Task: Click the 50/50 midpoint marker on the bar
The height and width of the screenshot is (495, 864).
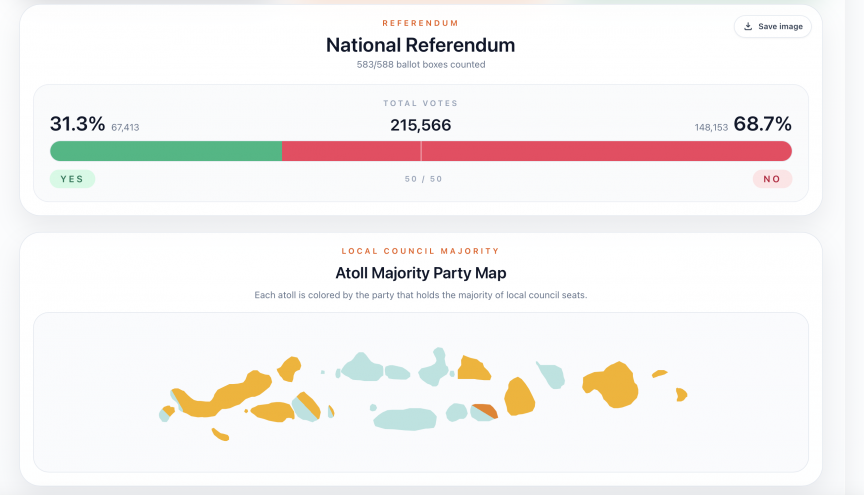Action: [x=421, y=151]
